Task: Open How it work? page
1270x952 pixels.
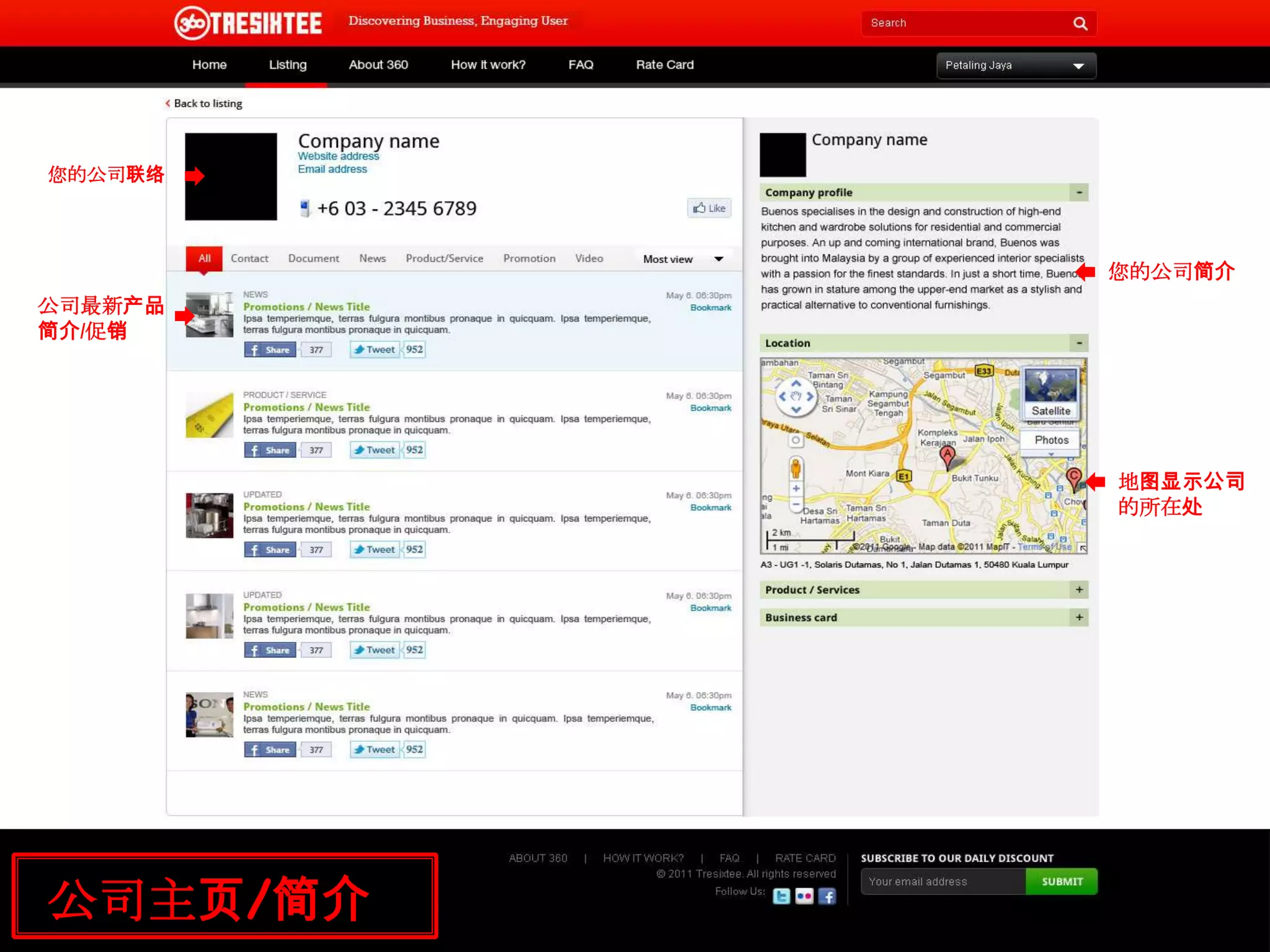Action: (488, 65)
